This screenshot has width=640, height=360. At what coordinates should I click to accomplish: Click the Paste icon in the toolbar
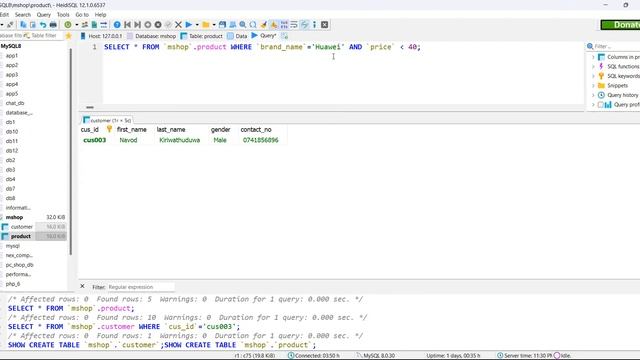[x=33, y=25]
